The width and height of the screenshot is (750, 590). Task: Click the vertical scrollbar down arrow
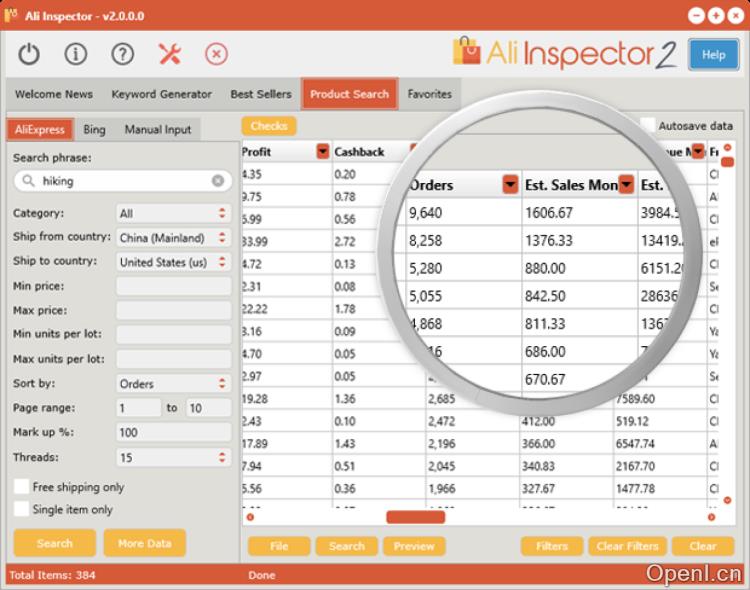(x=728, y=501)
